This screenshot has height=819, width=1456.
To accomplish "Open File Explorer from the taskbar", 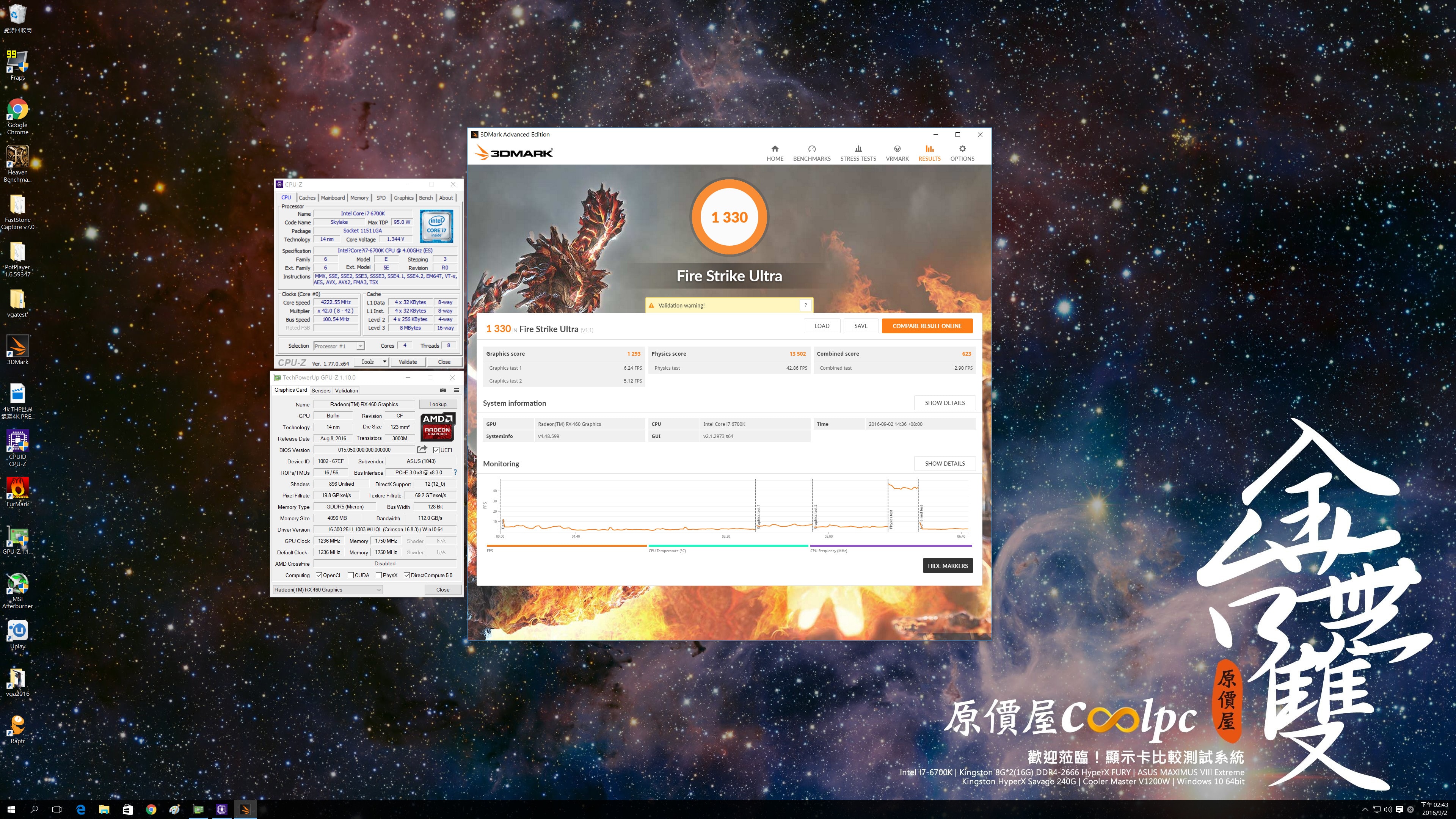I will (x=104, y=810).
